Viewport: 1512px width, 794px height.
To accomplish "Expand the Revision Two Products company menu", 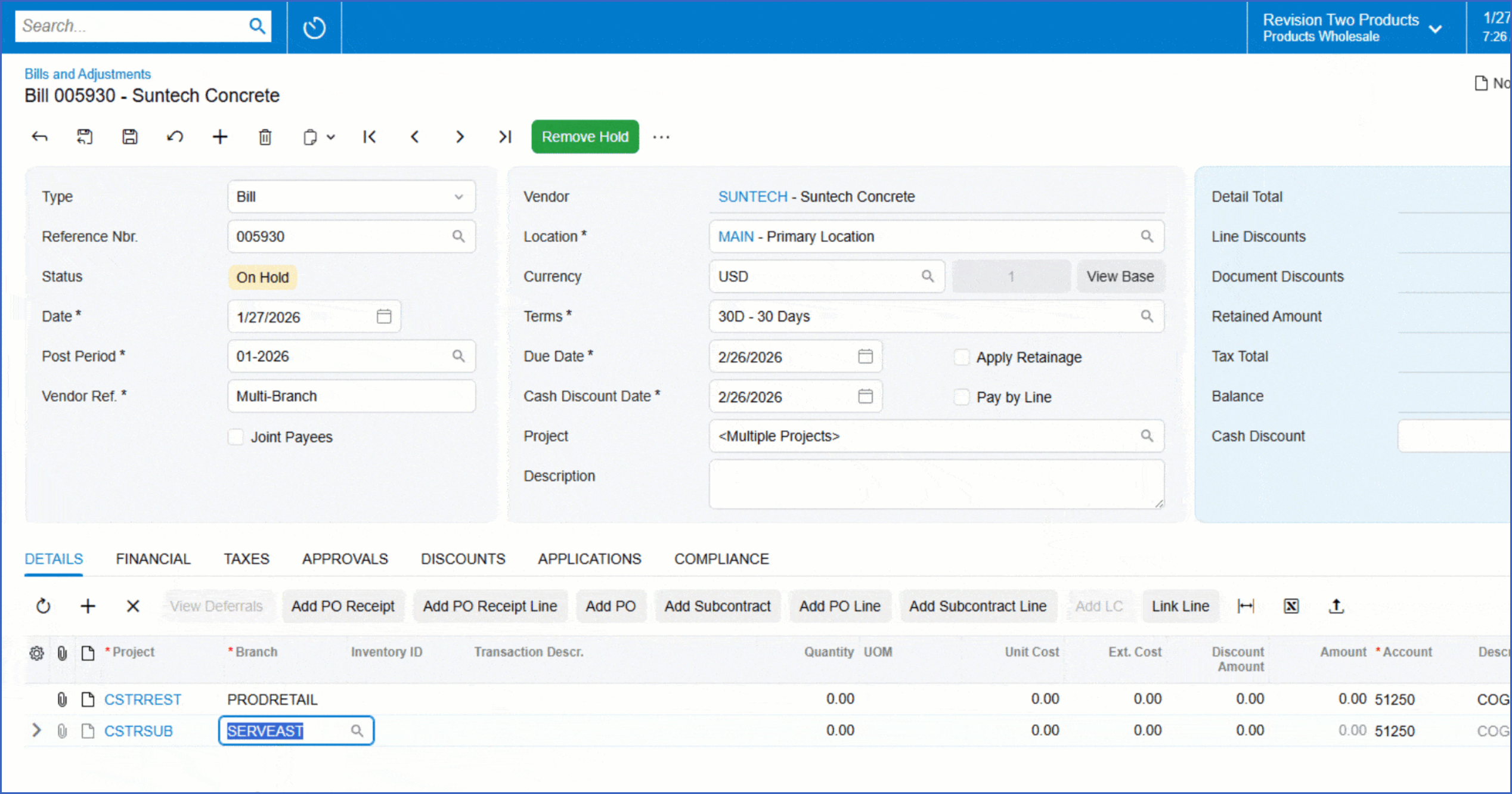I will [1435, 28].
